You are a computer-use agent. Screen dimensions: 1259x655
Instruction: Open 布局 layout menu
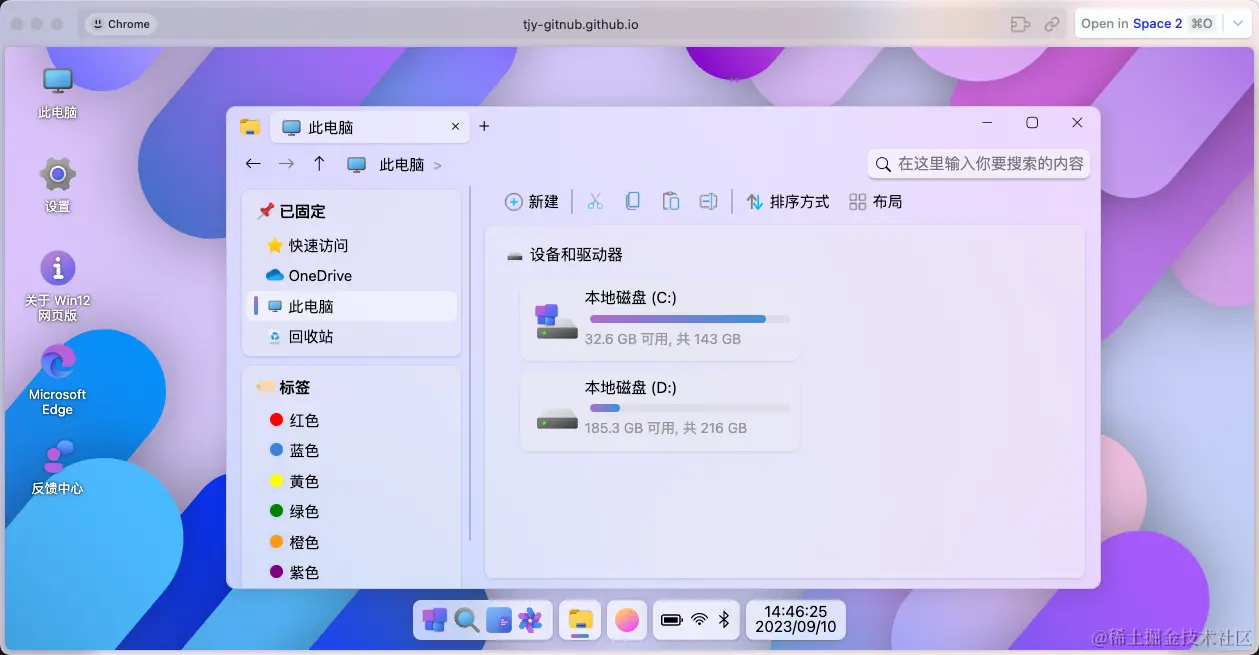(876, 201)
